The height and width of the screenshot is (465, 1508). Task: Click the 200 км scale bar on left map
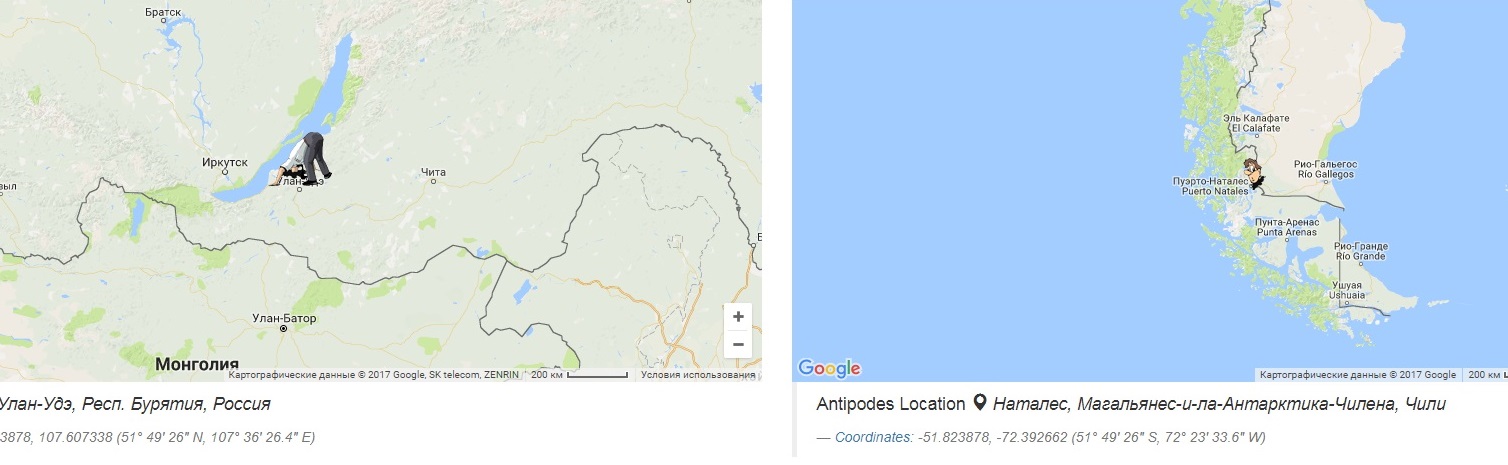coord(579,375)
